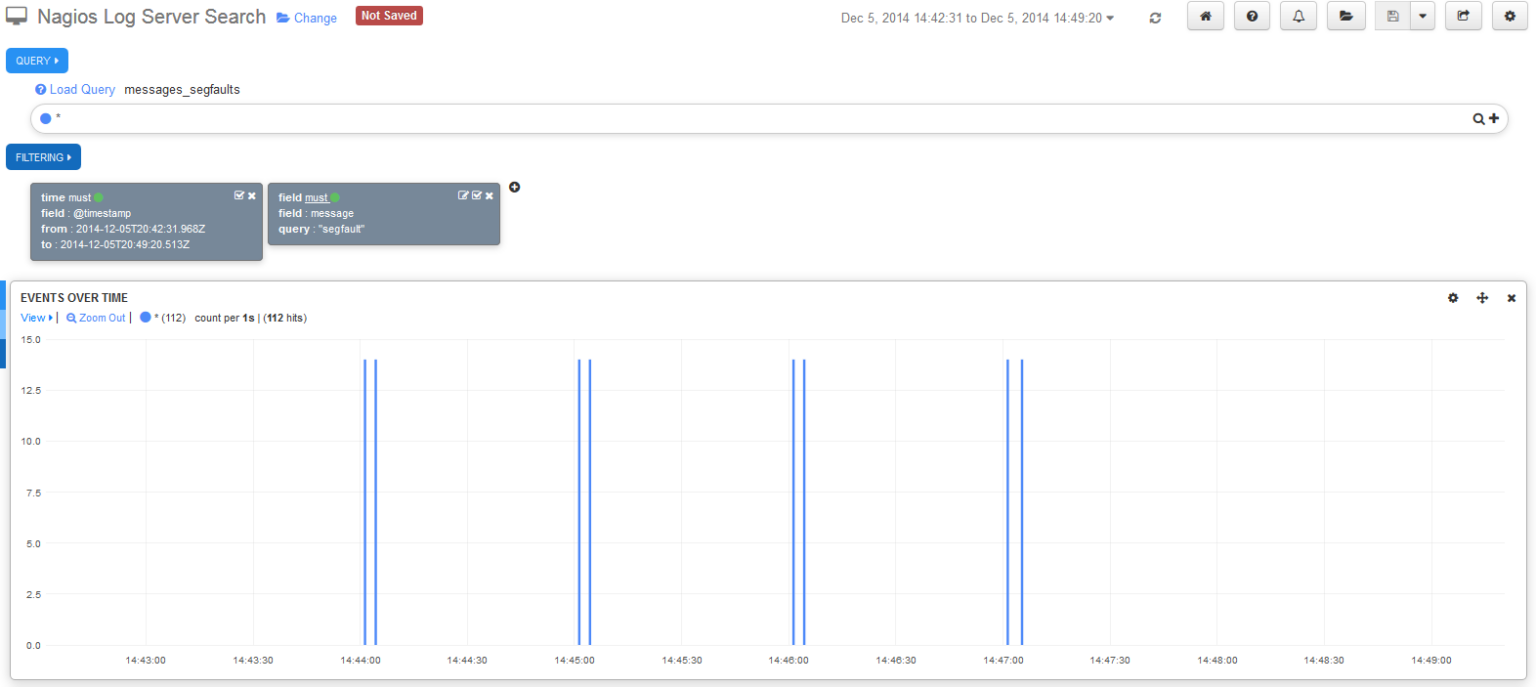
Task: Click the share dashboard icon
Action: (1463, 17)
